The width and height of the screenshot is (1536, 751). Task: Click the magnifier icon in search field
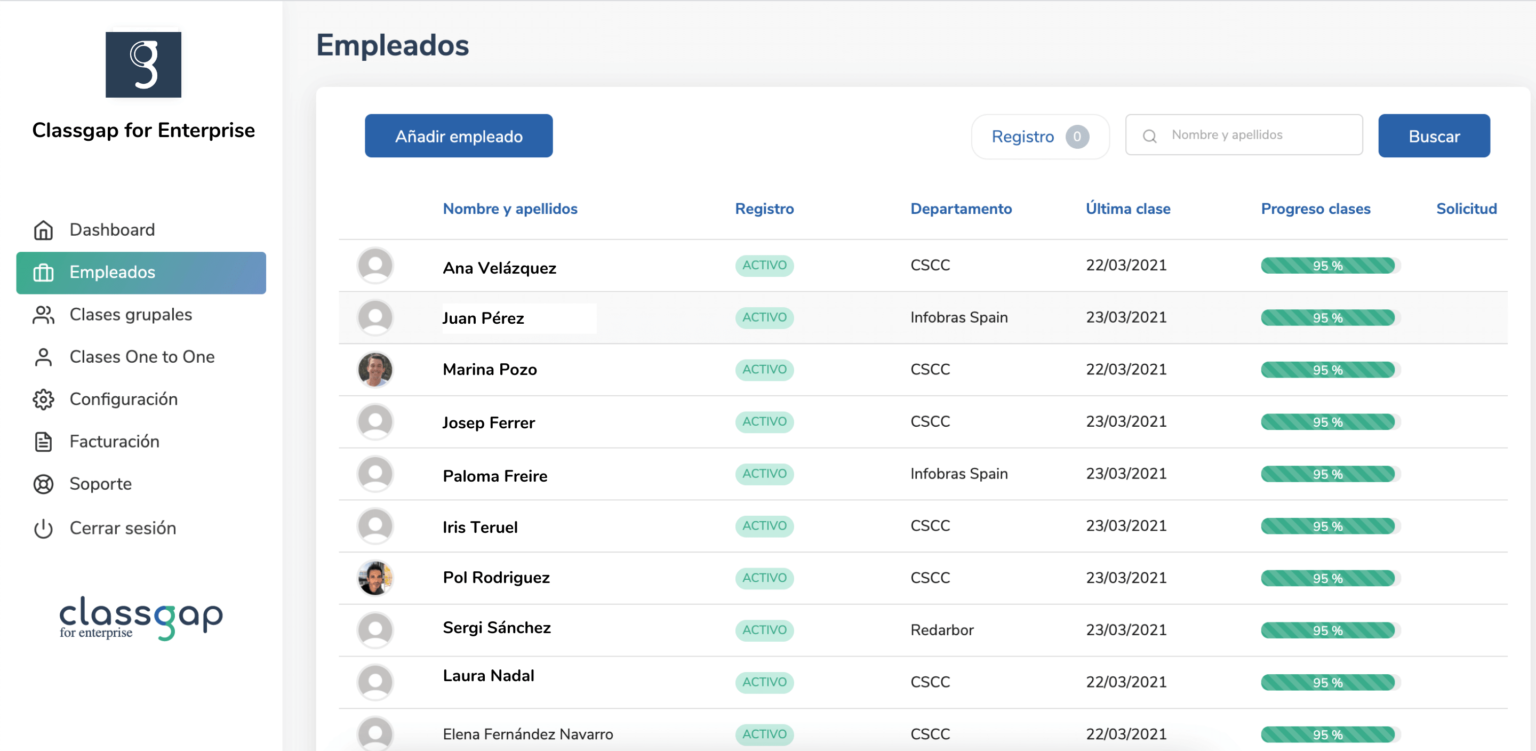1150,136
